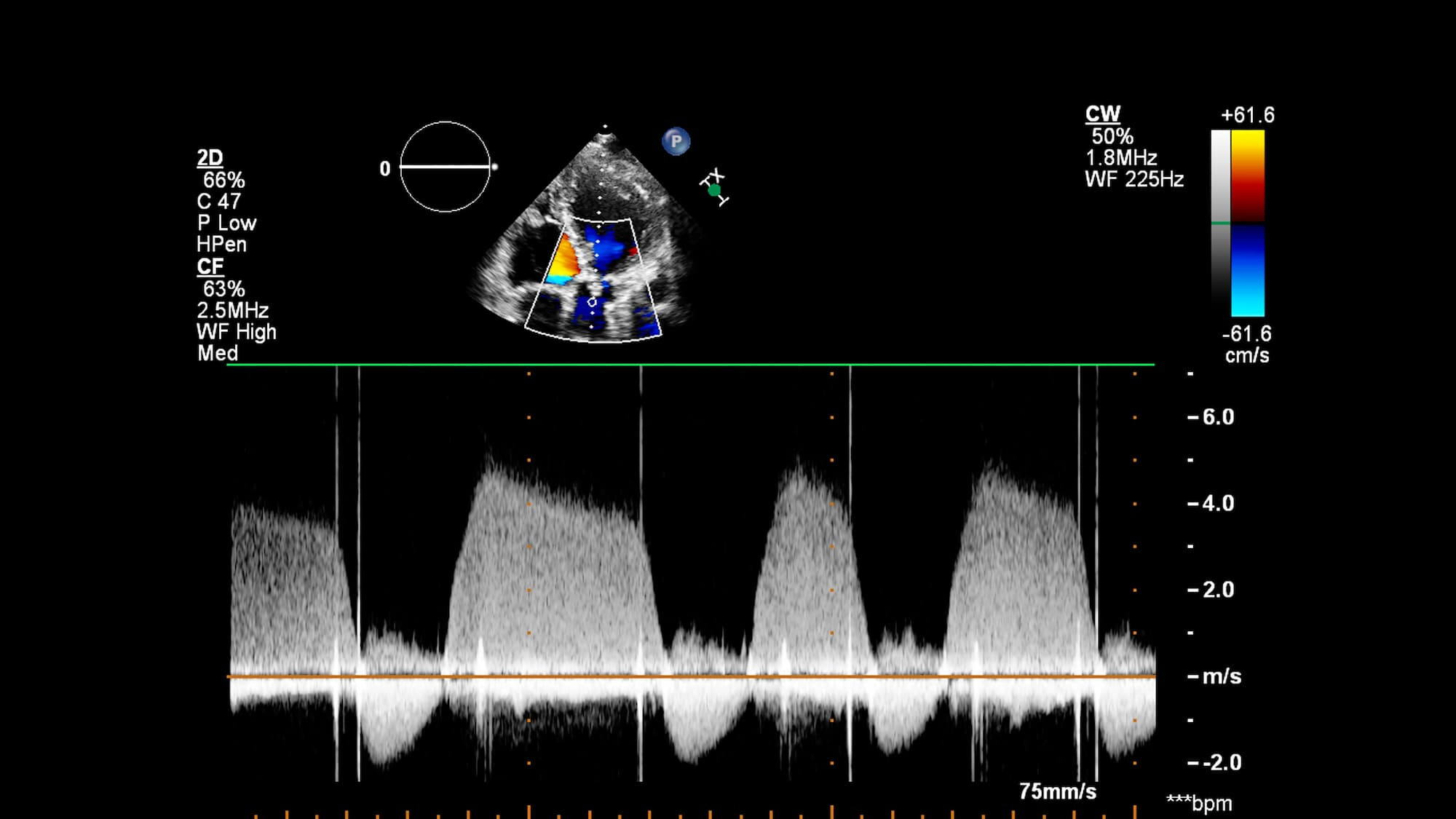
Task: Click the angle indicator circle above the sector
Action: tap(446, 167)
